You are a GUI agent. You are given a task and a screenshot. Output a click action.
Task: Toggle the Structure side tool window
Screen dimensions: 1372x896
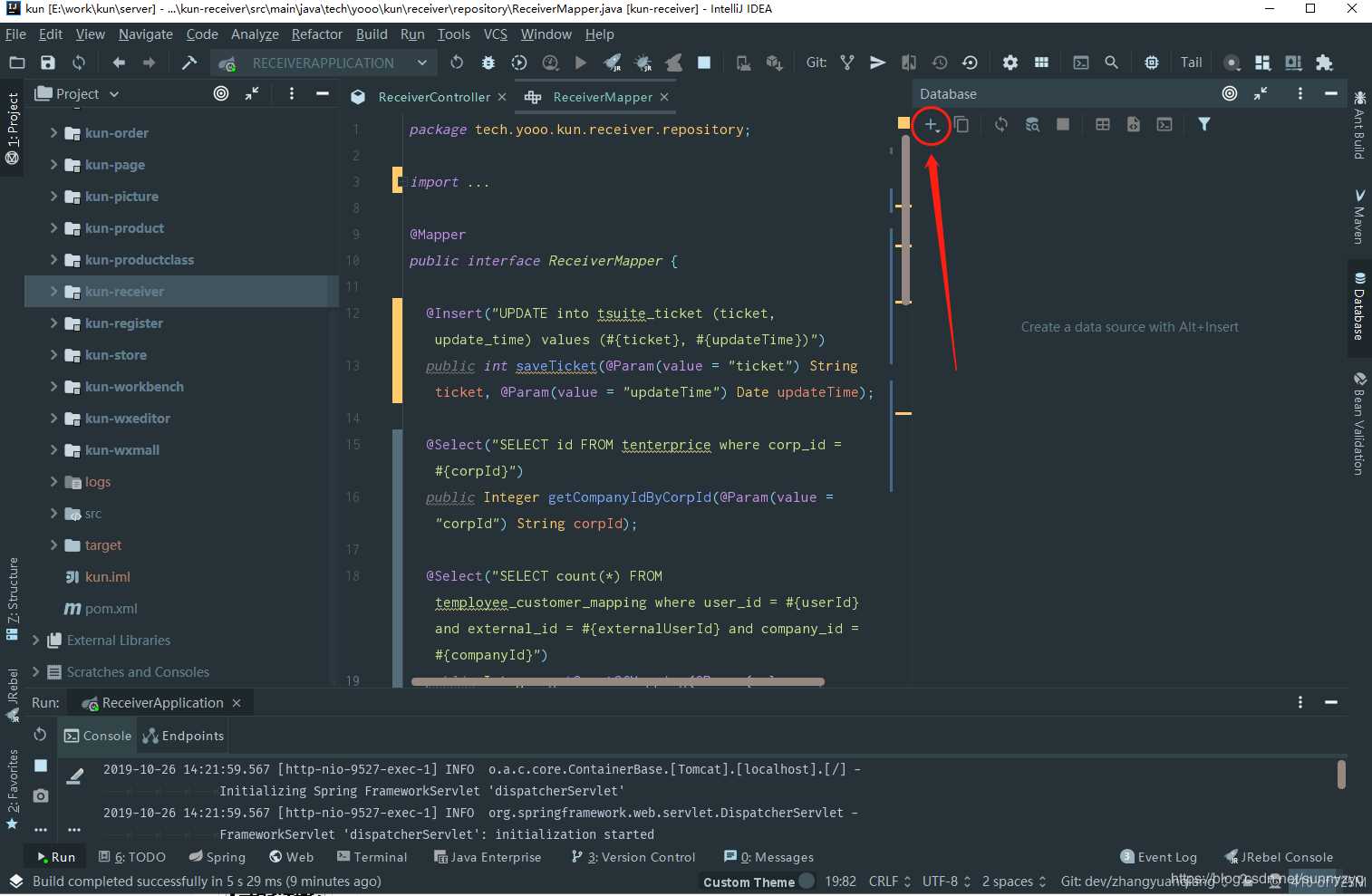pyautogui.click(x=13, y=600)
